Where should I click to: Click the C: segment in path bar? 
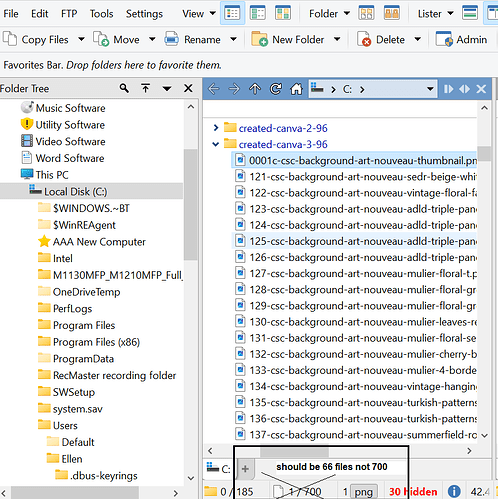click(347, 89)
